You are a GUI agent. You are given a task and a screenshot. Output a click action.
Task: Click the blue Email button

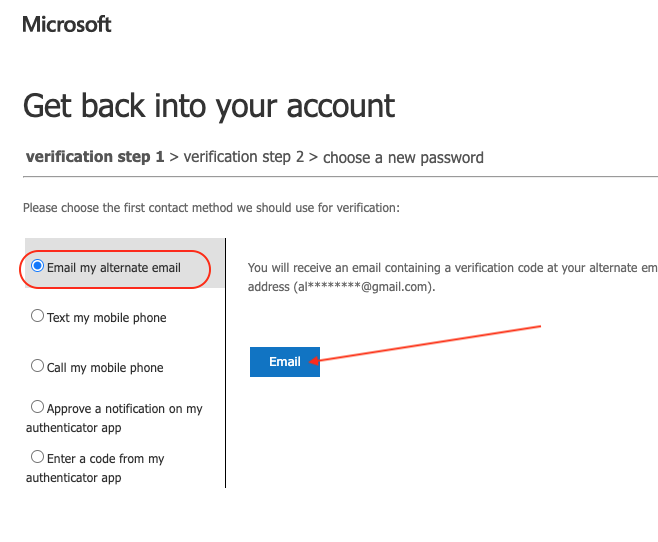[x=285, y=362]
